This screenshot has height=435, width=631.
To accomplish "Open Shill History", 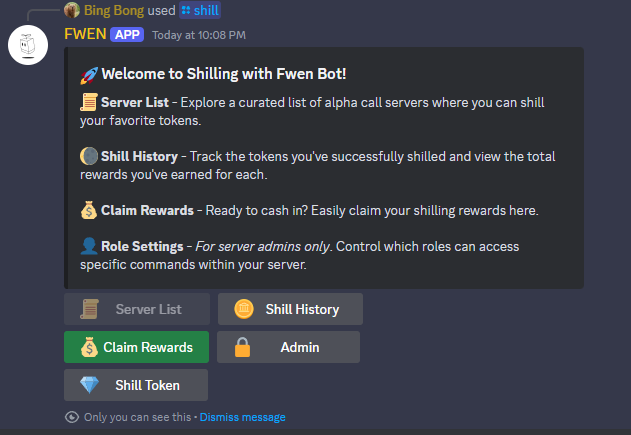I will coord(290,309).
